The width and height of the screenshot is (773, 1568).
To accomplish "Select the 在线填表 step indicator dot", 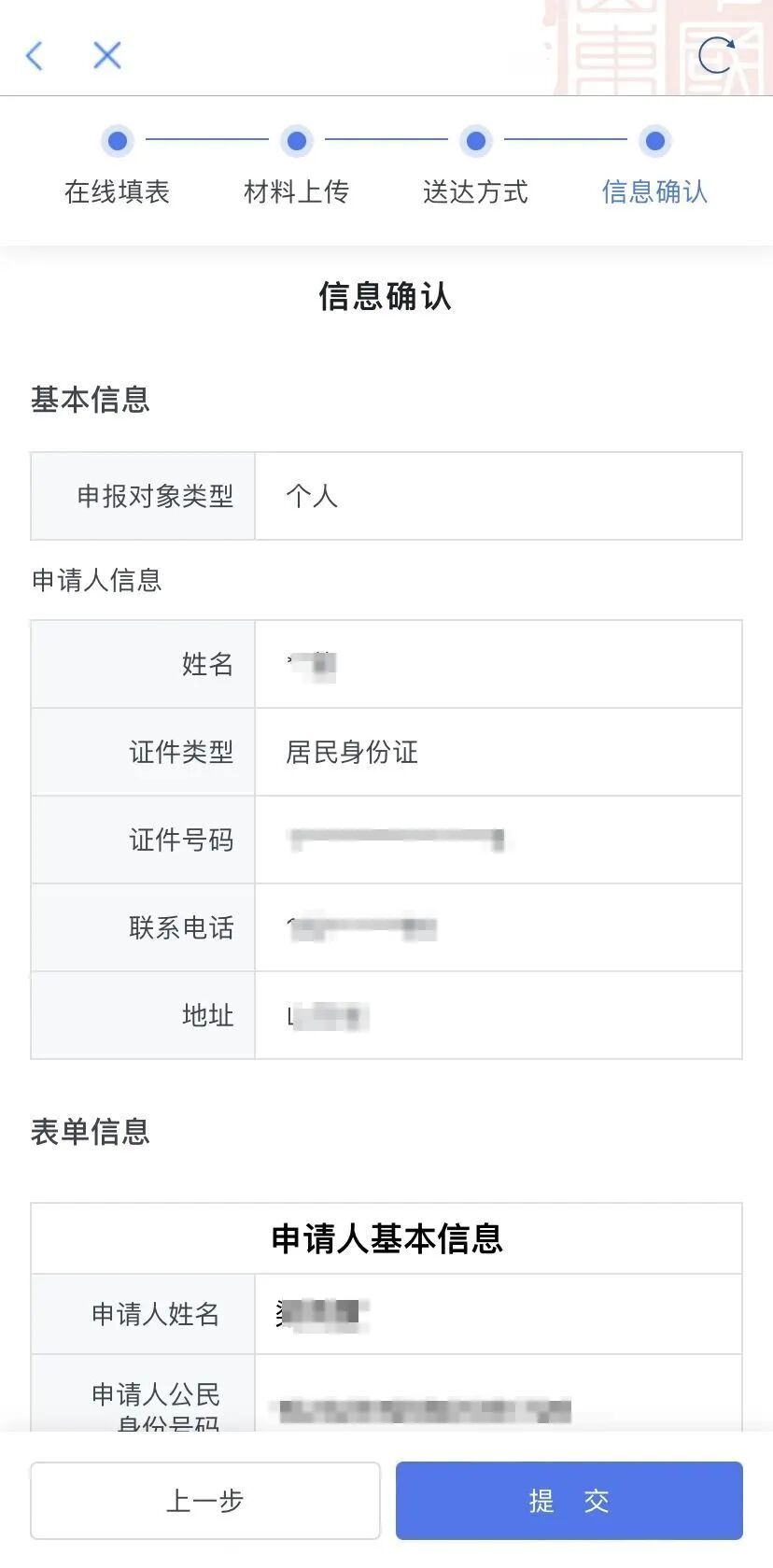I will pyautogui.click(x=117, y=140).
